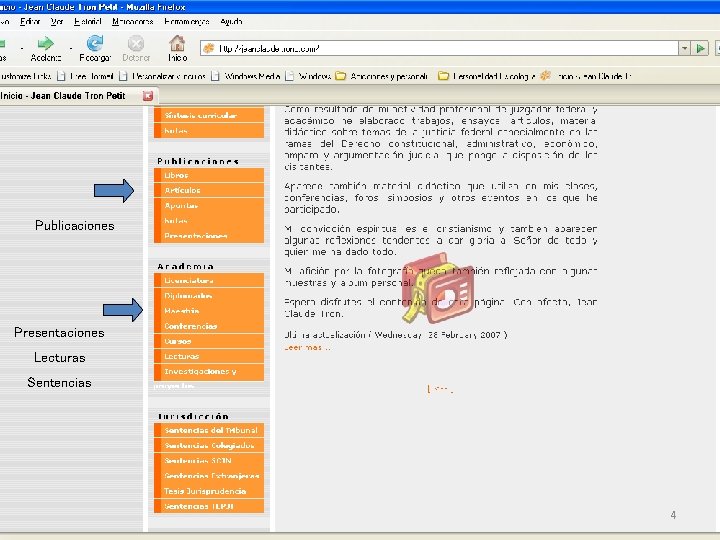This screenshot has width=720, height=540.
Task: Open the Historial menu
Action: click(87, 22)
